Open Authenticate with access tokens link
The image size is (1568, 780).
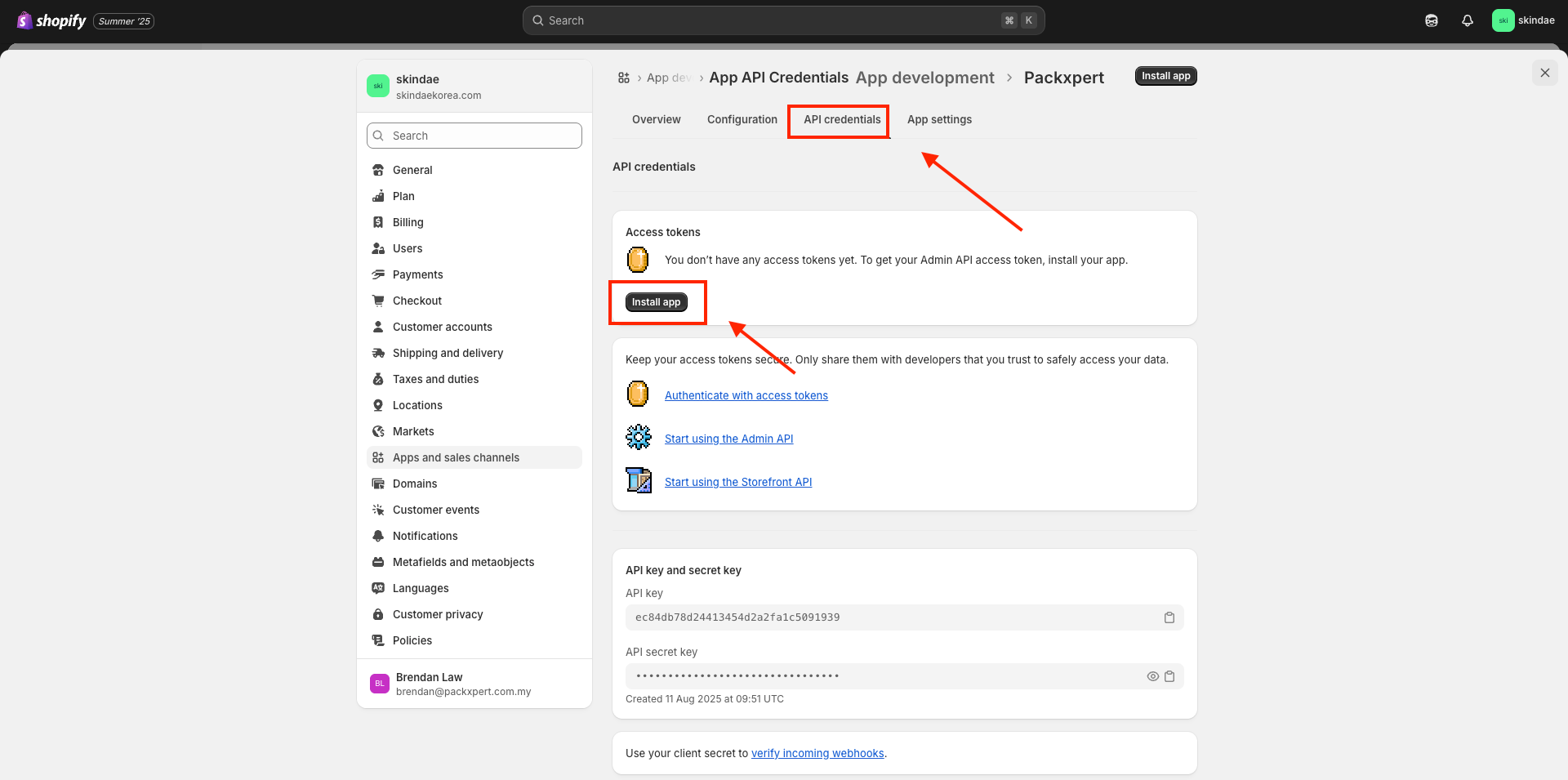[746, 395]
